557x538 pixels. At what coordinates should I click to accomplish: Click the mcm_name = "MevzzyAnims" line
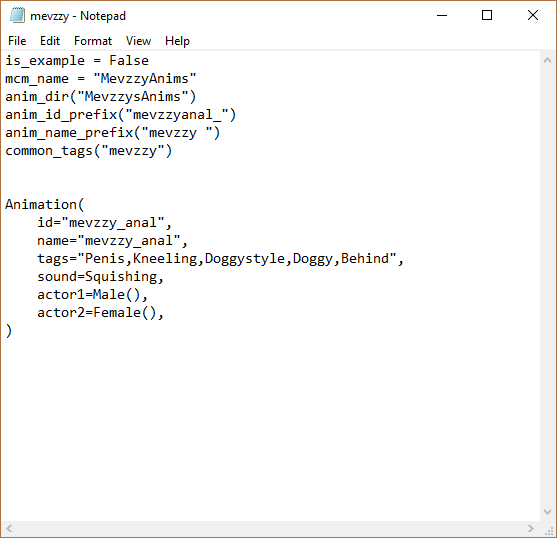[x=101, y=78]
